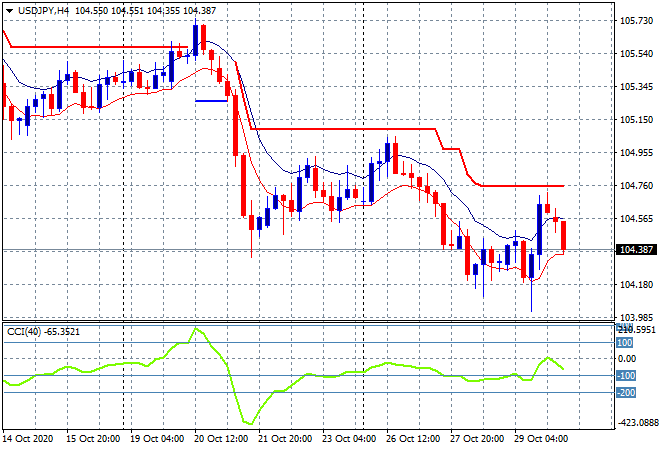Click the 29 Oct 04:00 time label
This screenshot has width=660, height=450.
coord(541,439)
